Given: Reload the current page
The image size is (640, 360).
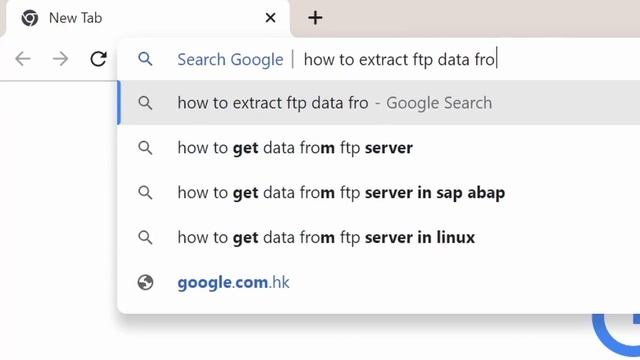Looking at the screenshot, I should pyautogui.click(x=98, y=59).
